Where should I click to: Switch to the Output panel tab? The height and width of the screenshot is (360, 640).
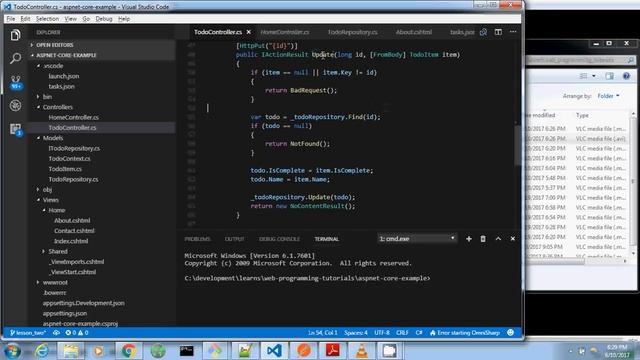coord(234,239)
